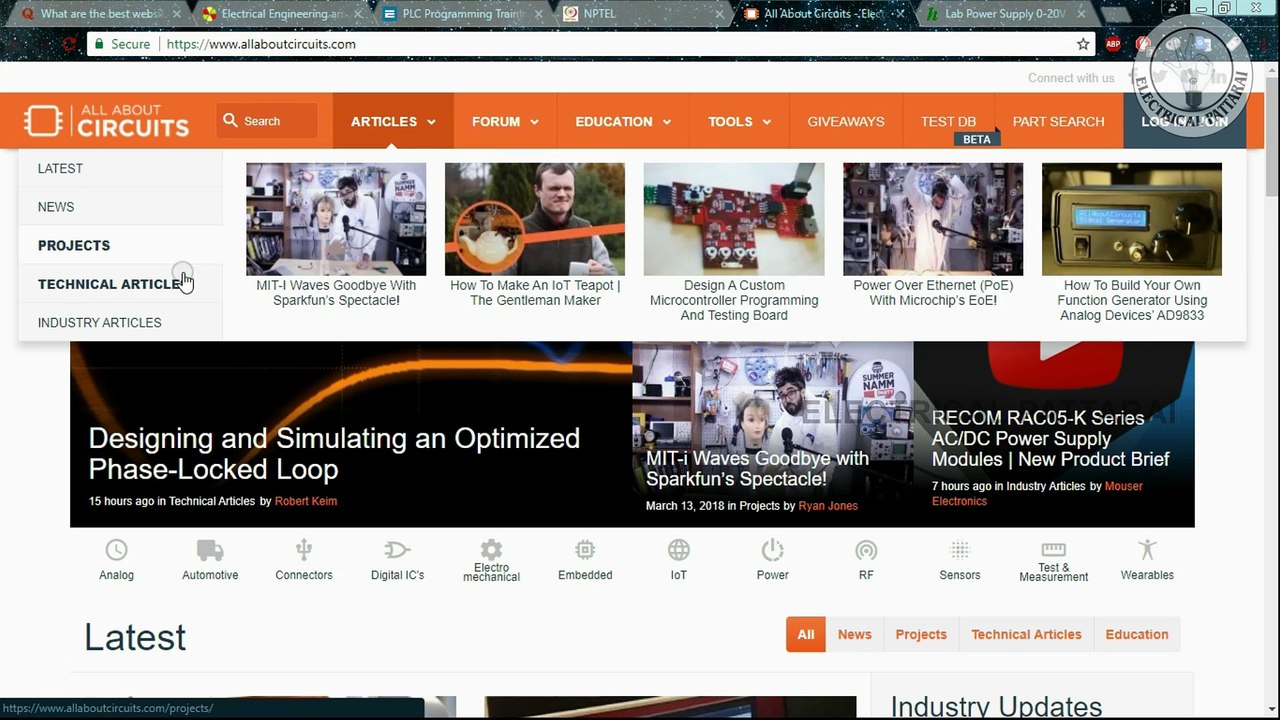
Task: Click author link Robert Keim
Action: (x=306, y=501)
